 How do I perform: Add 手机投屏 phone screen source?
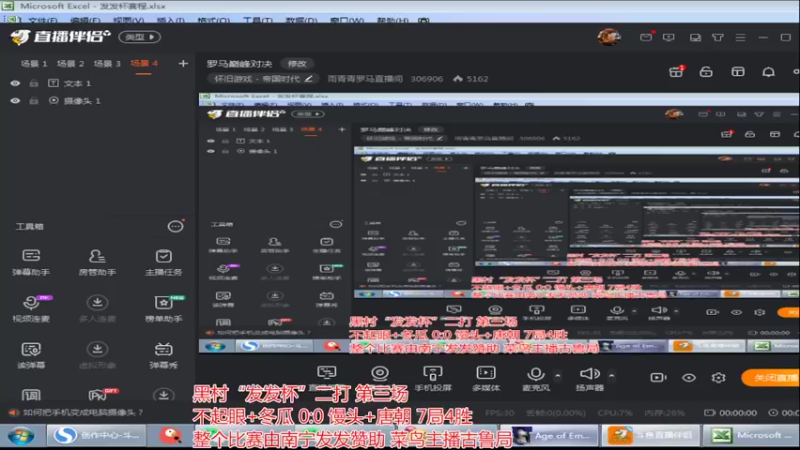(433, 379)
